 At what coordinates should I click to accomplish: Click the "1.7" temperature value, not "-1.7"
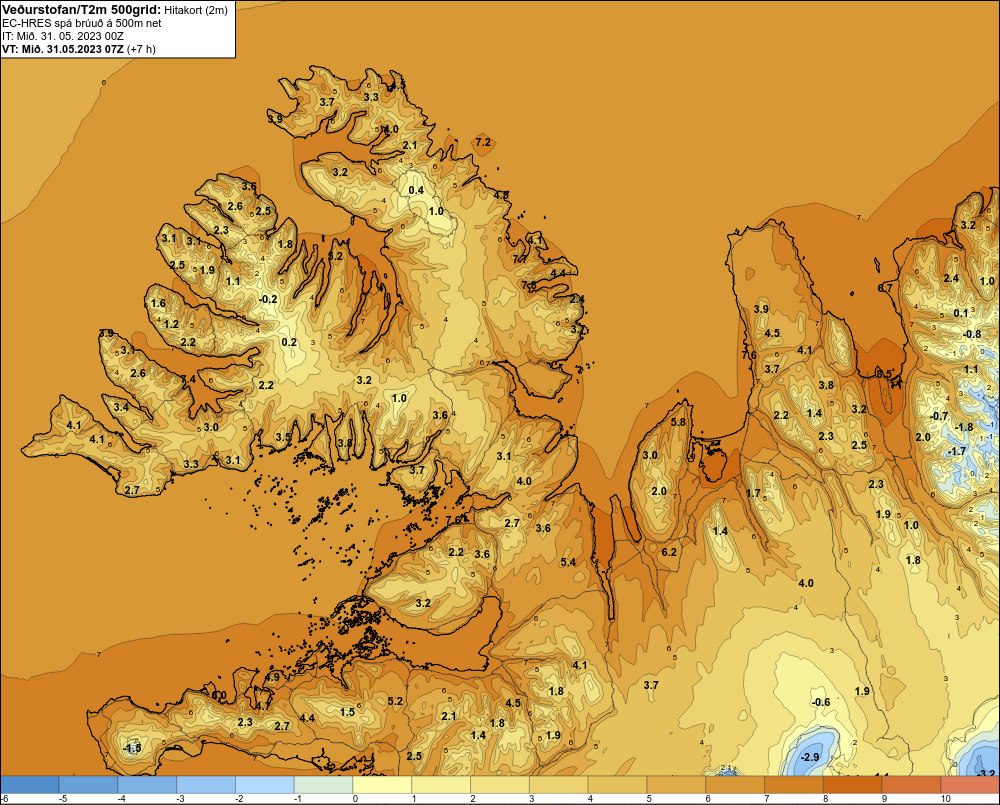[x=753, y=493]
